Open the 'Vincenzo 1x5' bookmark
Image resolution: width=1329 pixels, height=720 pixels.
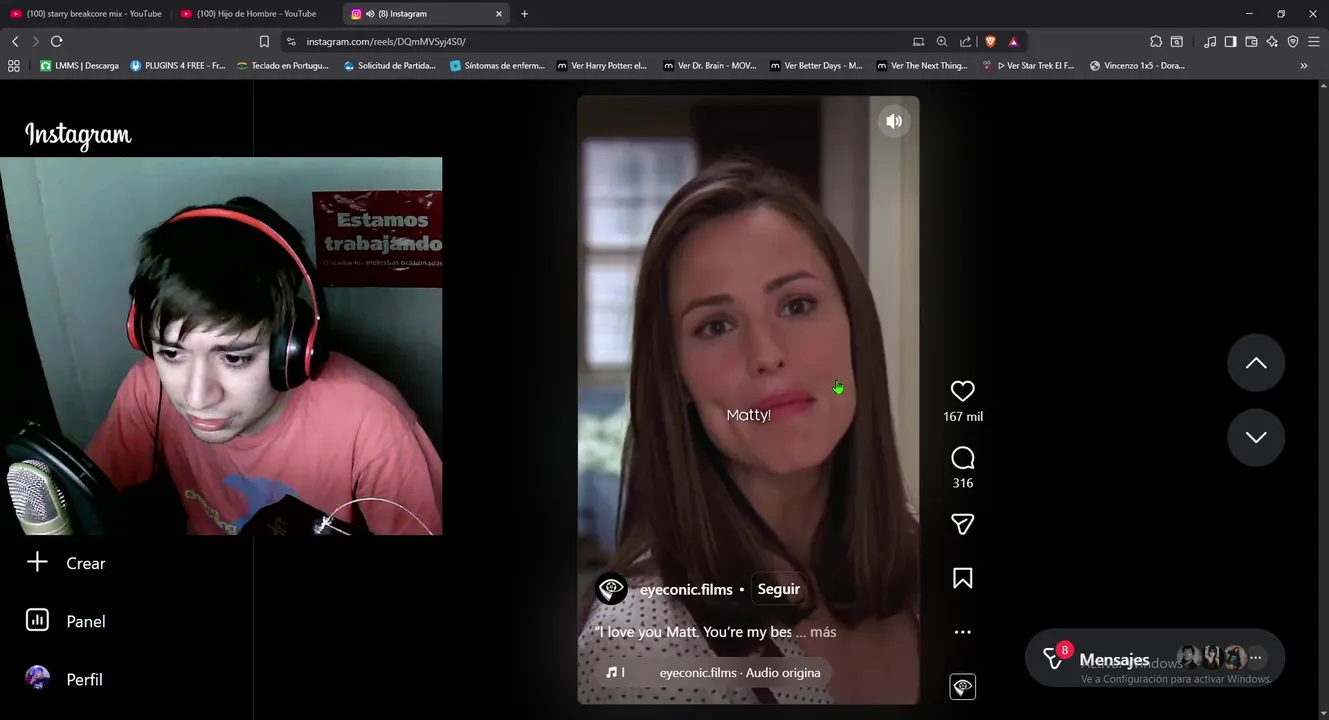click(x=1137, y=65)
